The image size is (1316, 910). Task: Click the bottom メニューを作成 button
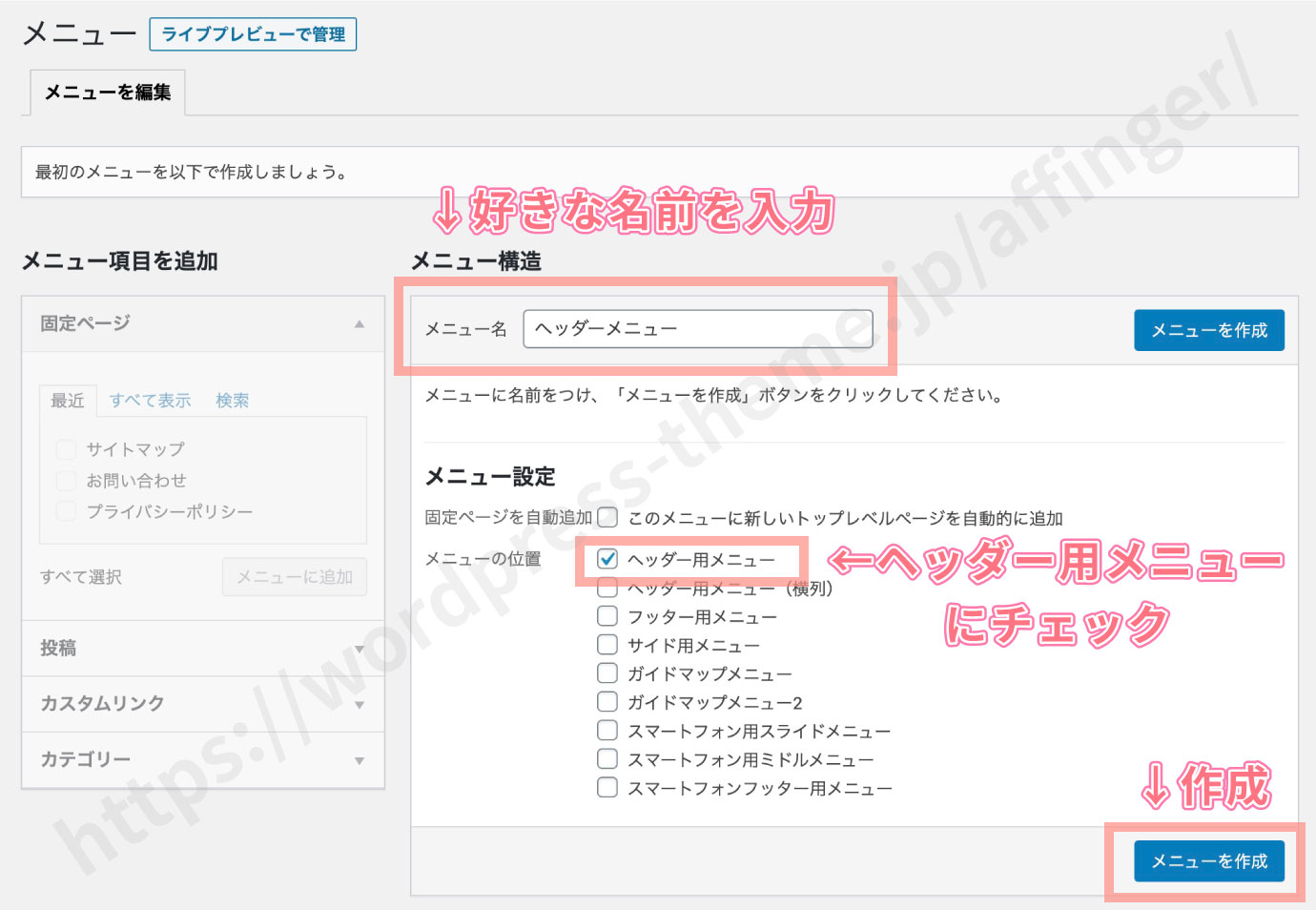point(1209,861)
